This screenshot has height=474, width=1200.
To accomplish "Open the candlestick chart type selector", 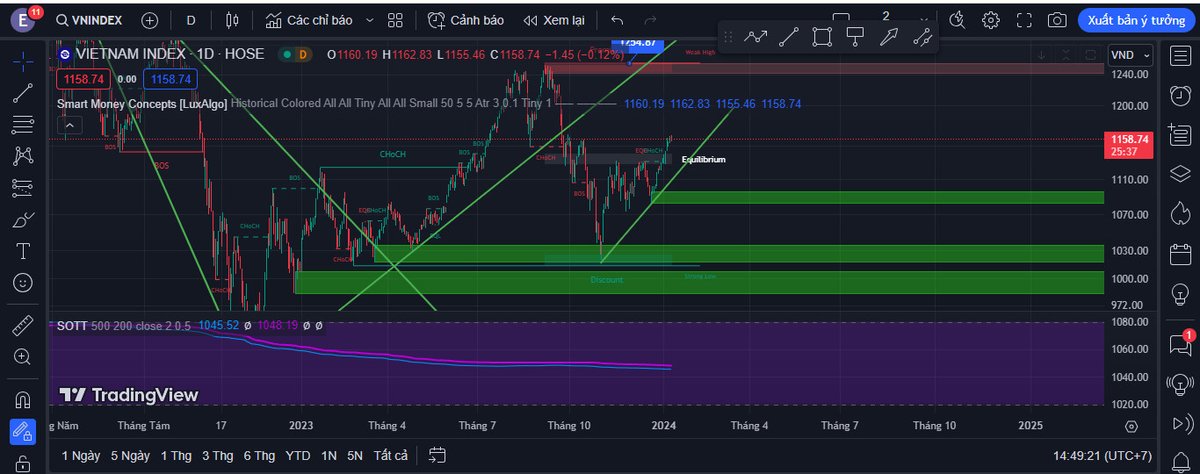I will pos(233,20).
